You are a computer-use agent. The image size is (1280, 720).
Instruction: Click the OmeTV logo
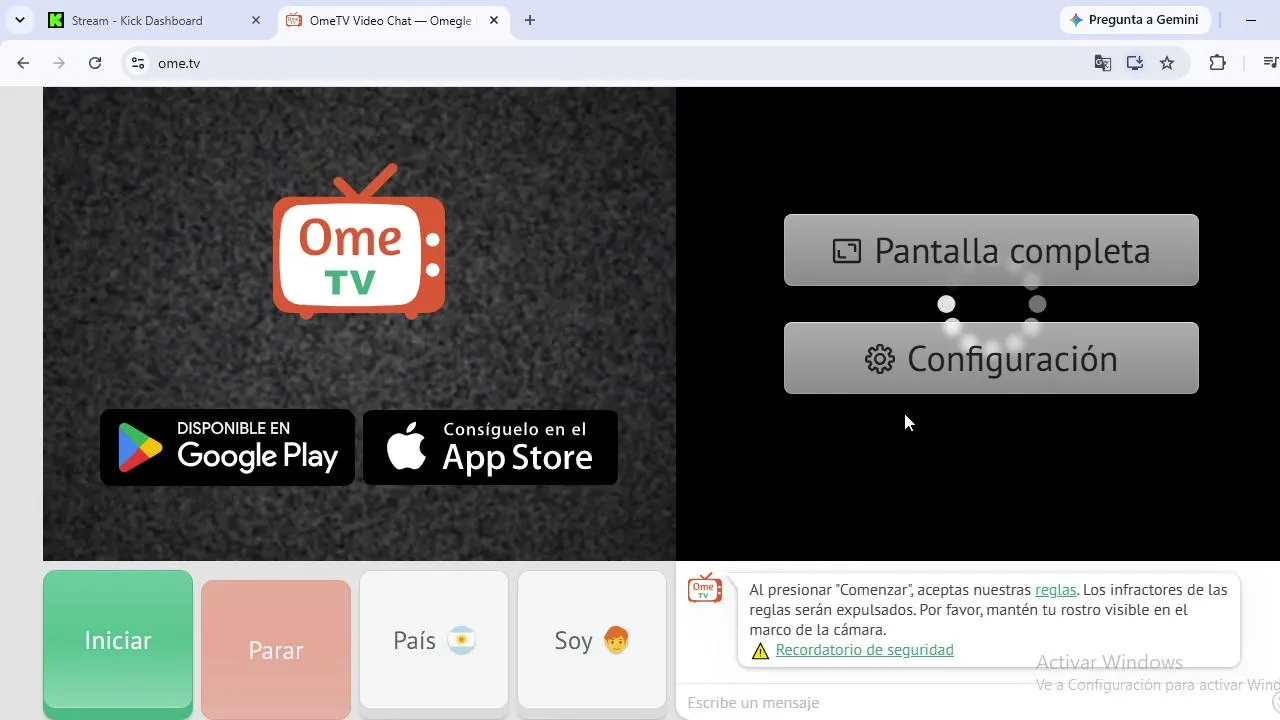359,241
